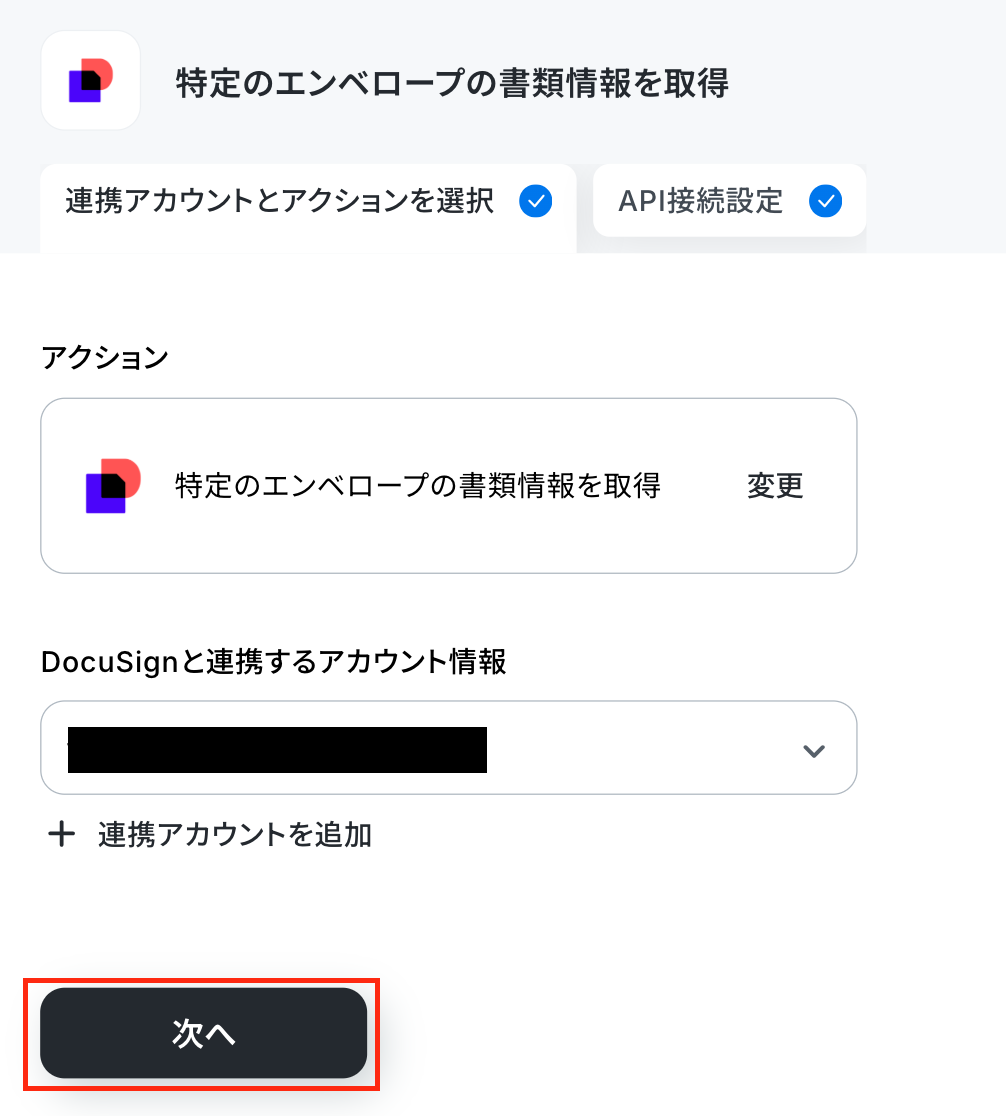Viewport: 1006px width, 1116px height.
Task: Open the DocuSign linked account select box
Action: point(449,747)
